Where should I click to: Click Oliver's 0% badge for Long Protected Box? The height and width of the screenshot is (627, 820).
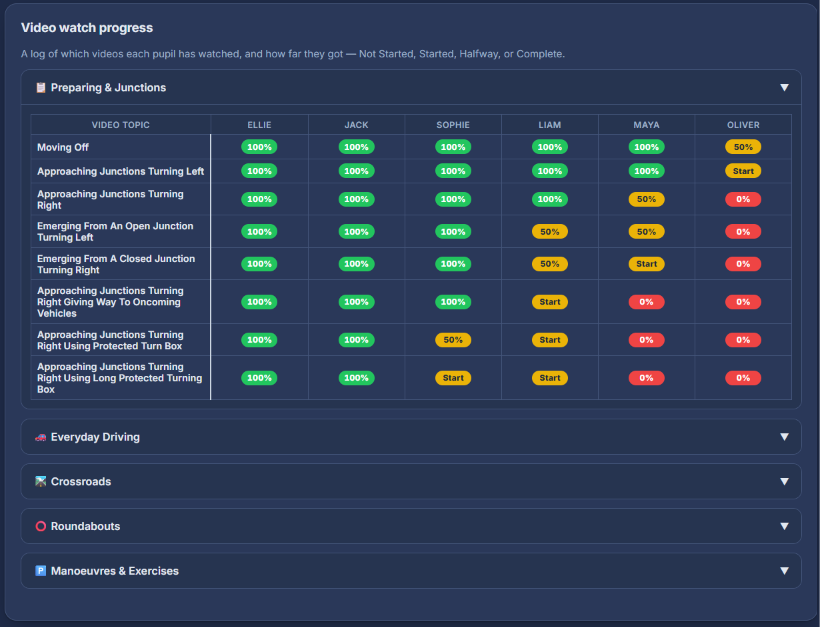click(x=743, y=378)
